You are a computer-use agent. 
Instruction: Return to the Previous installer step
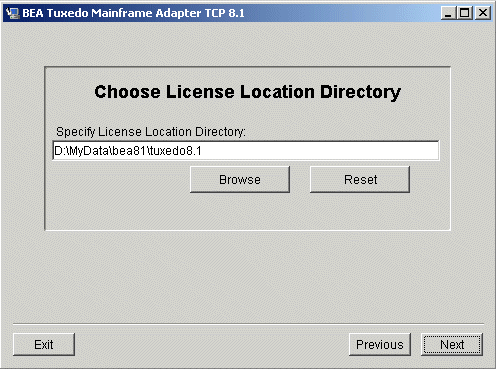coord(380,344)
